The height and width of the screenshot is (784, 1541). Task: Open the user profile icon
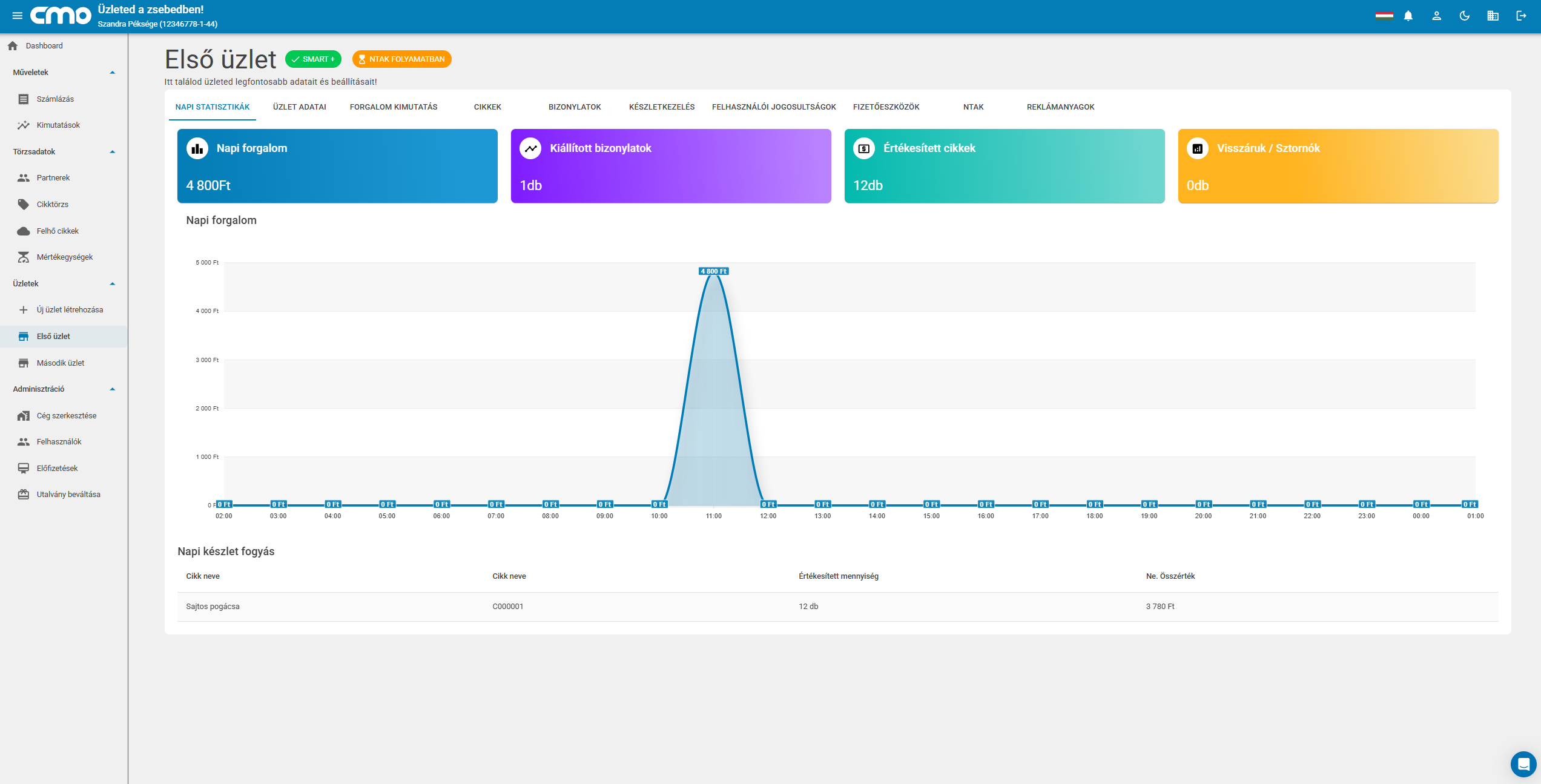(x=1436, y=16)
